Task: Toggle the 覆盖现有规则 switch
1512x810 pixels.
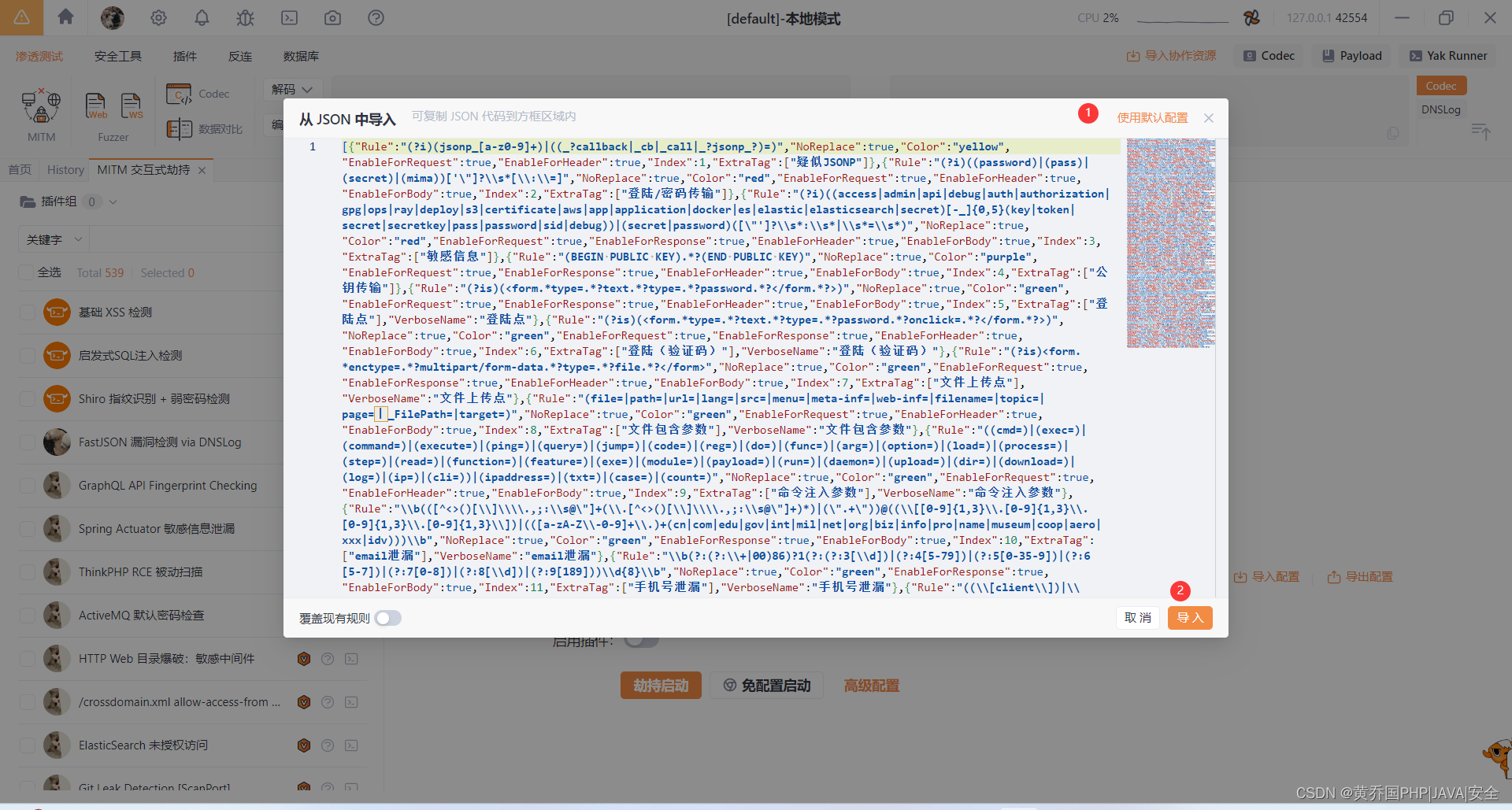Action: 388,618
